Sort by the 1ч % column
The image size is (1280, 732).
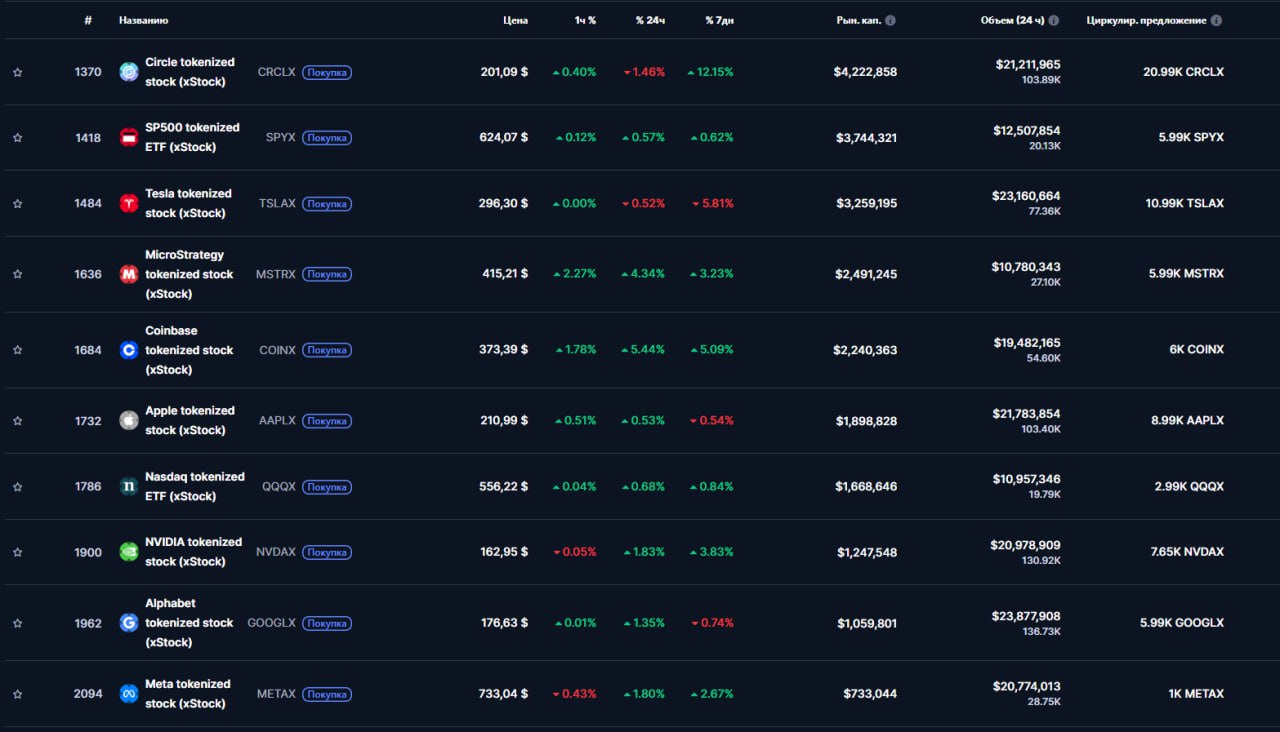click(585, 20)
